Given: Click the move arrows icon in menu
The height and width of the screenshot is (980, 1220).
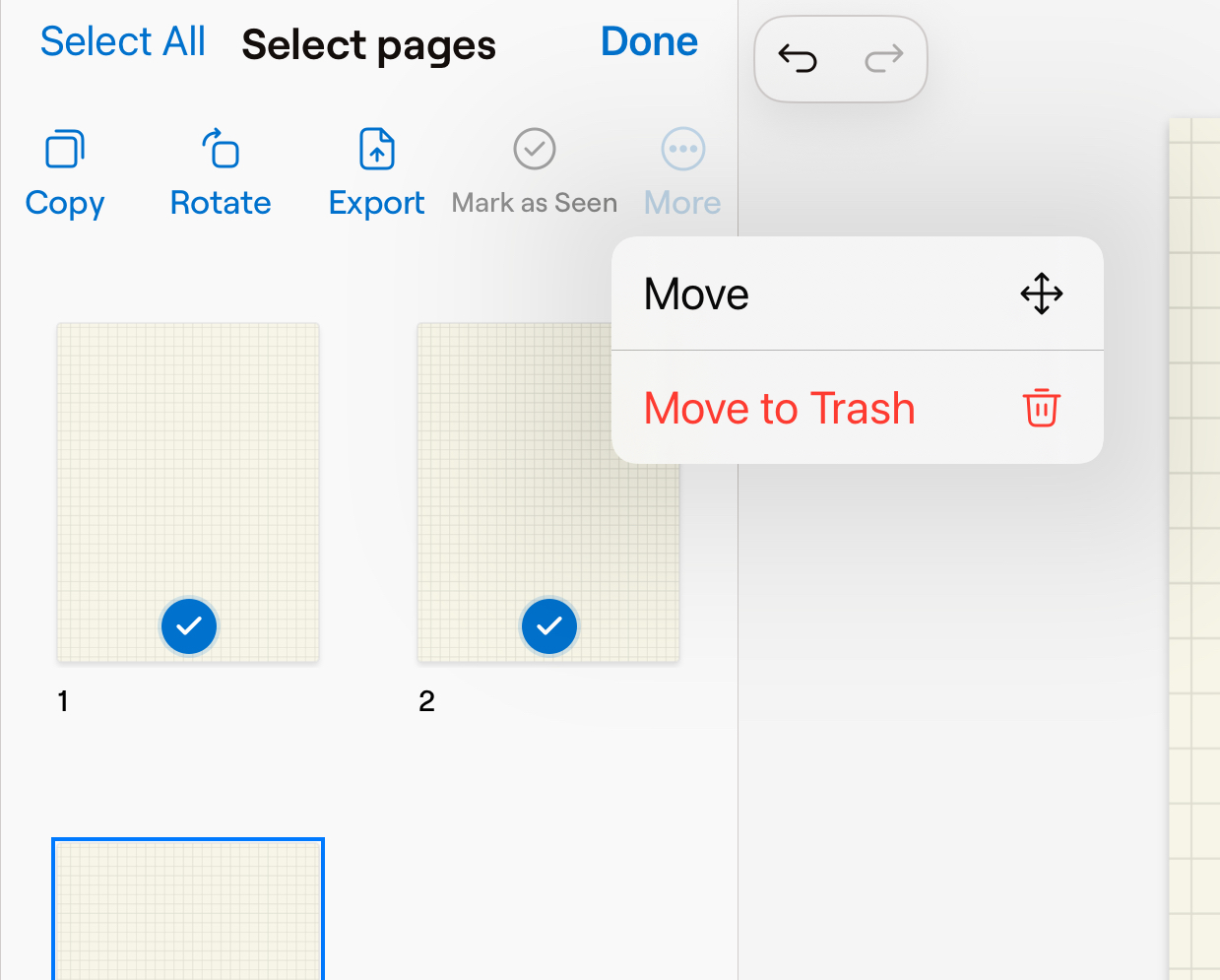Looking at the screenshot, I should coord(1041,294).
